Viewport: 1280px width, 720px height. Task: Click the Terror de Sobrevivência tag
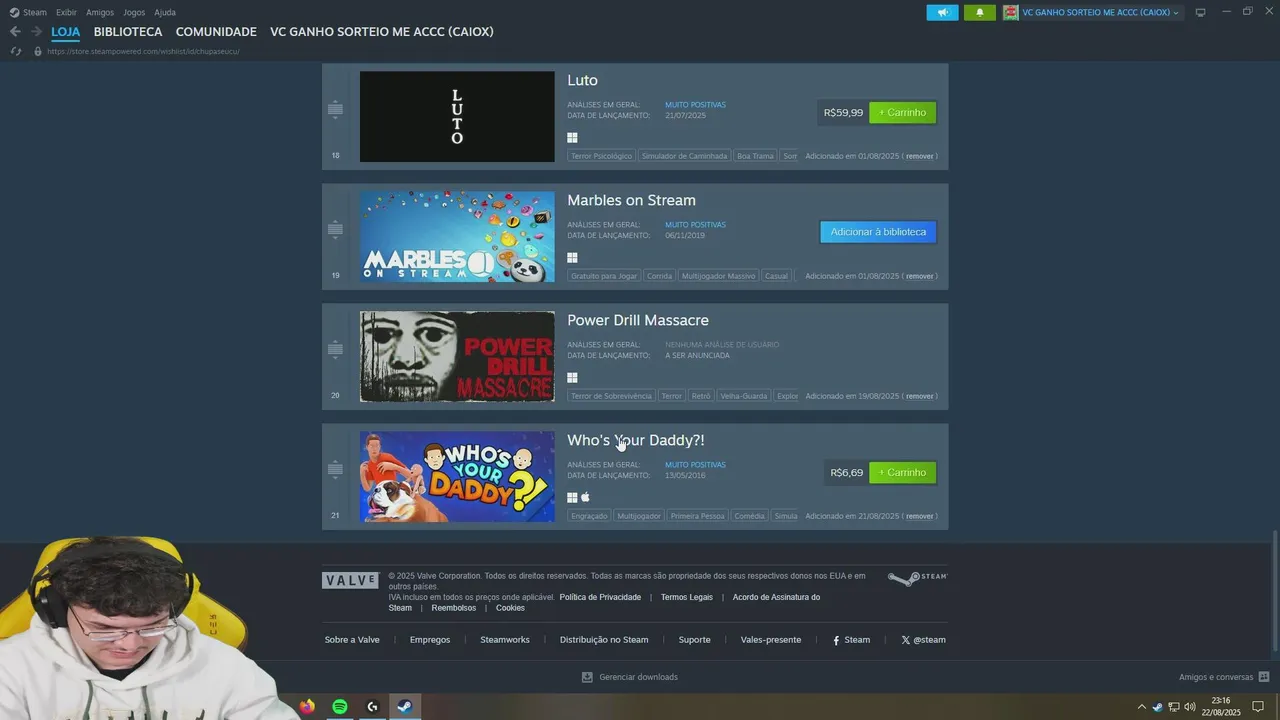click(x=611, y=396)
